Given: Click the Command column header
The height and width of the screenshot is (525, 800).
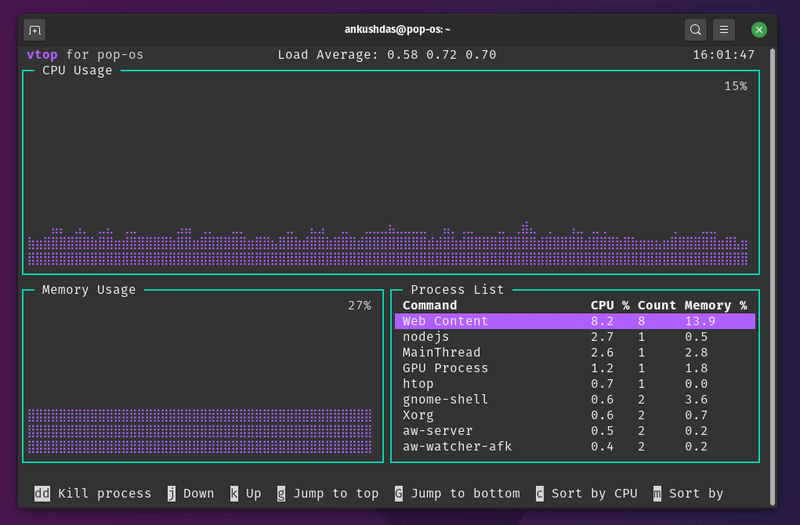Looking at the screenshot, I should (430, 305).
